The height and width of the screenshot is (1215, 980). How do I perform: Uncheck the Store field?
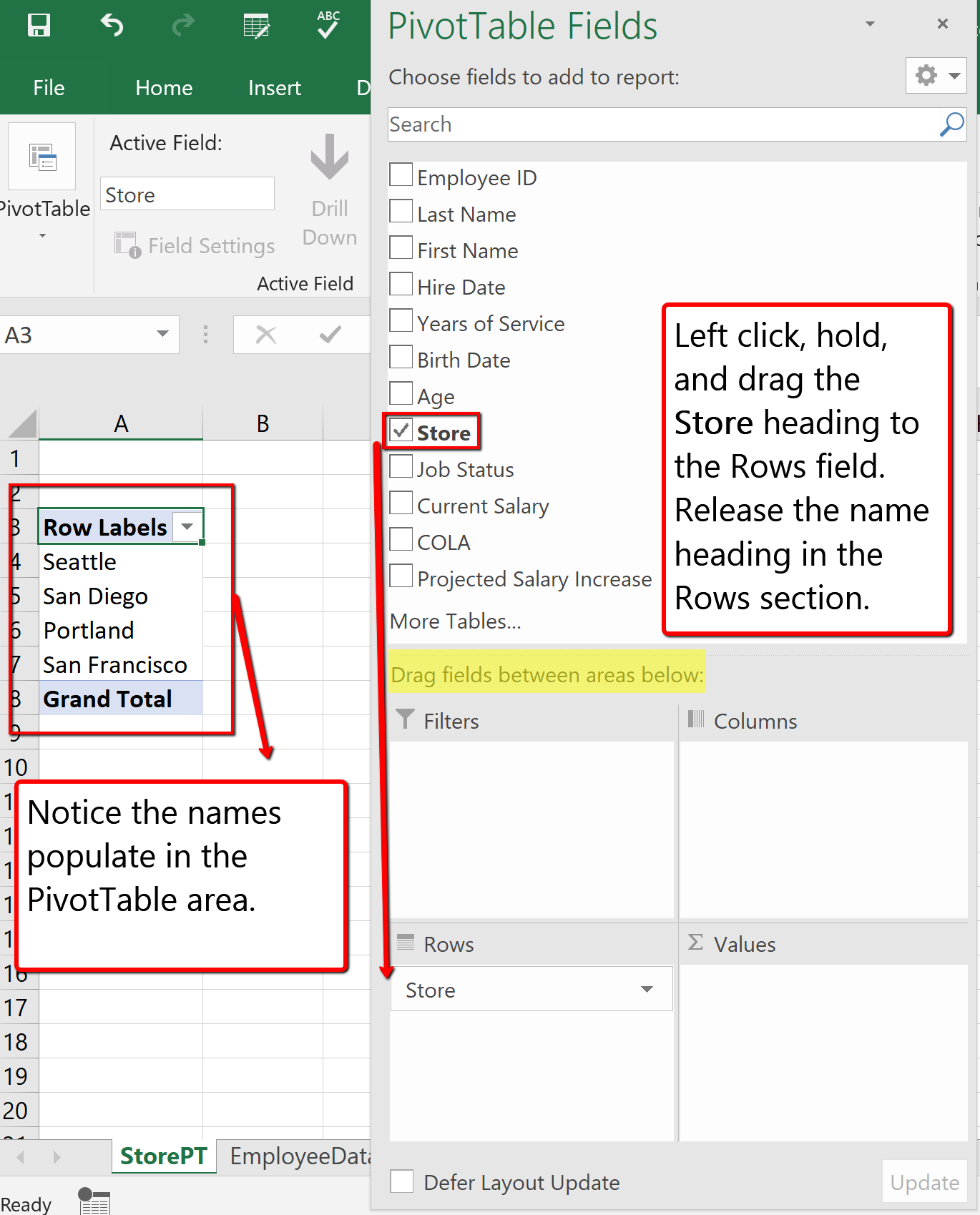401,430
